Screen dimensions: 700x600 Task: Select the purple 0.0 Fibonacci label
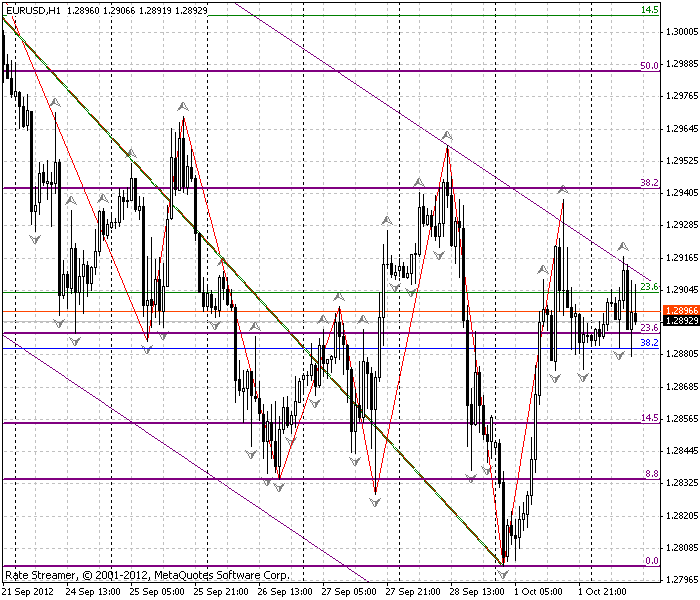652,561
